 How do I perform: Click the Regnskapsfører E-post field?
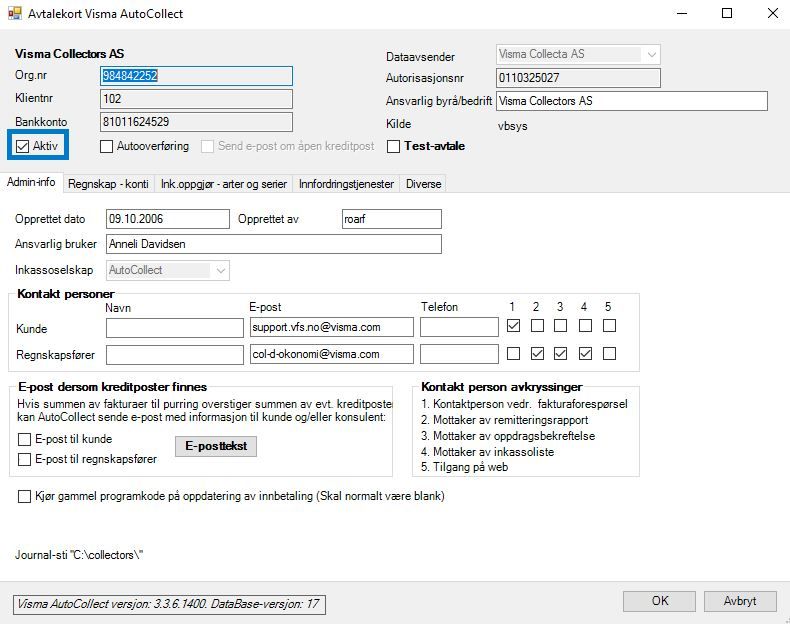[332, 354]
